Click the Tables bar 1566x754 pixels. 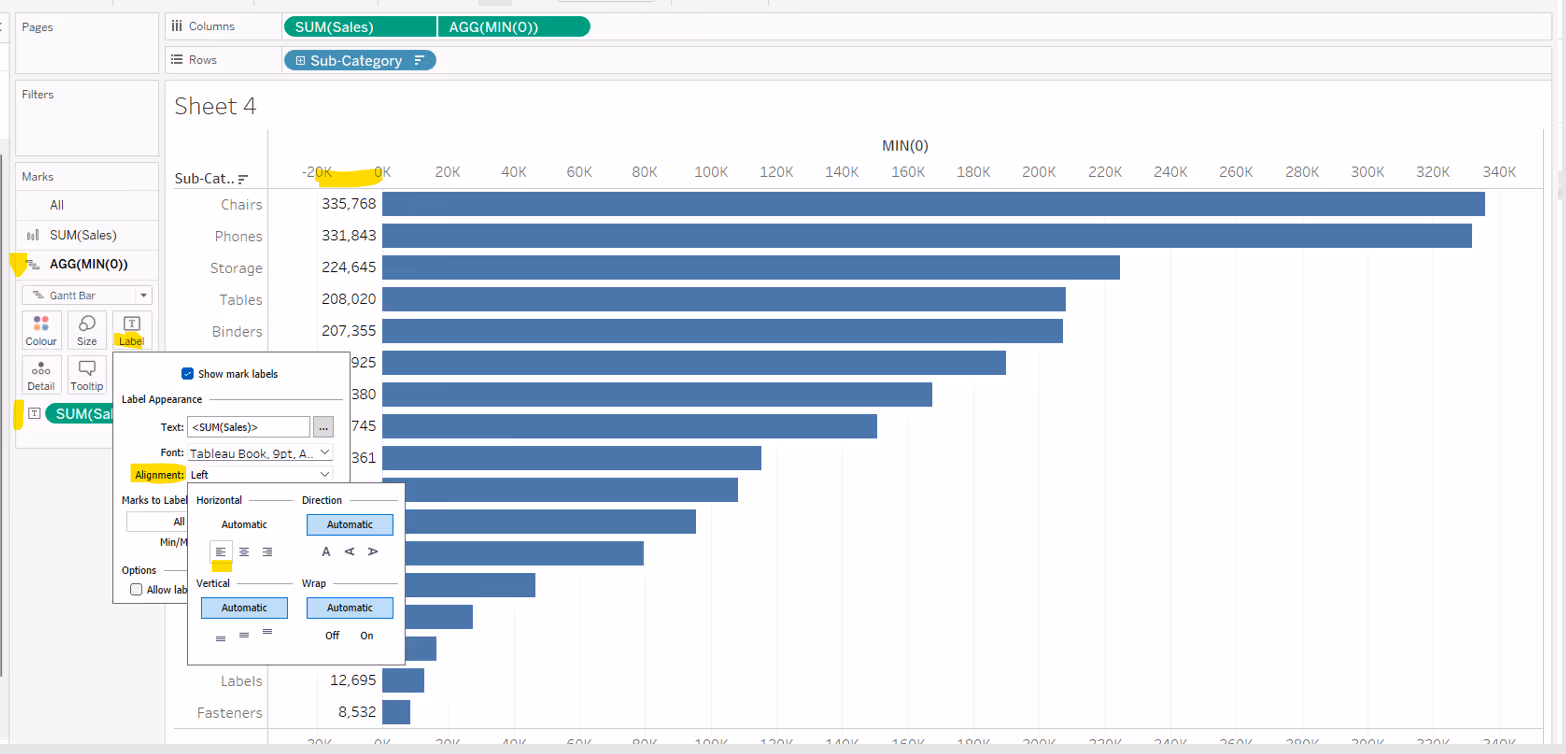tap(724, 299)
